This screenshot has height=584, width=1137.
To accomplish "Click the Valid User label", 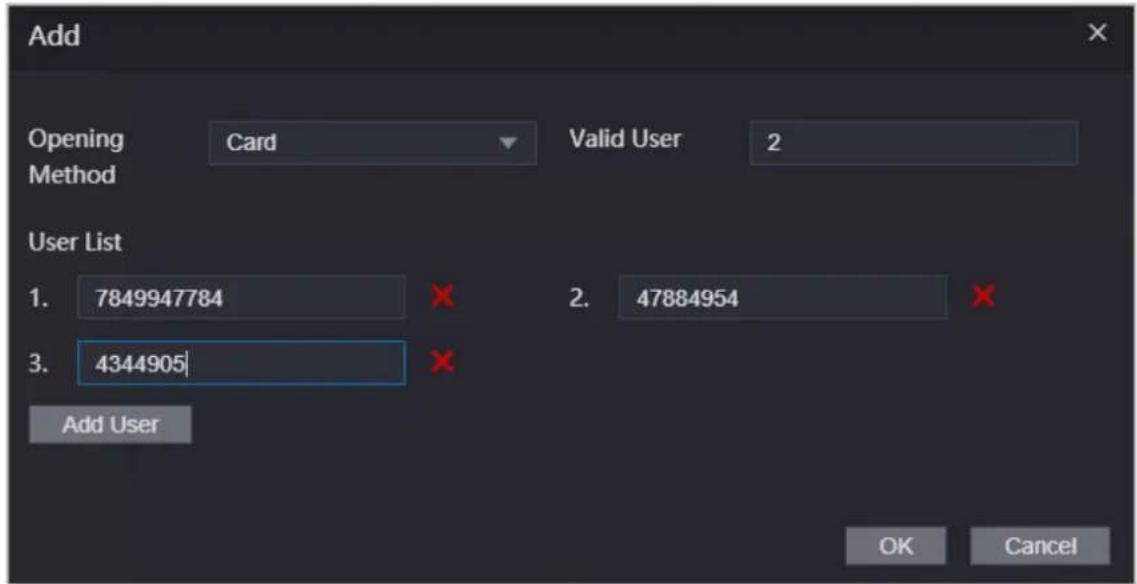I will pyautogui.click(x=624, y=139).
